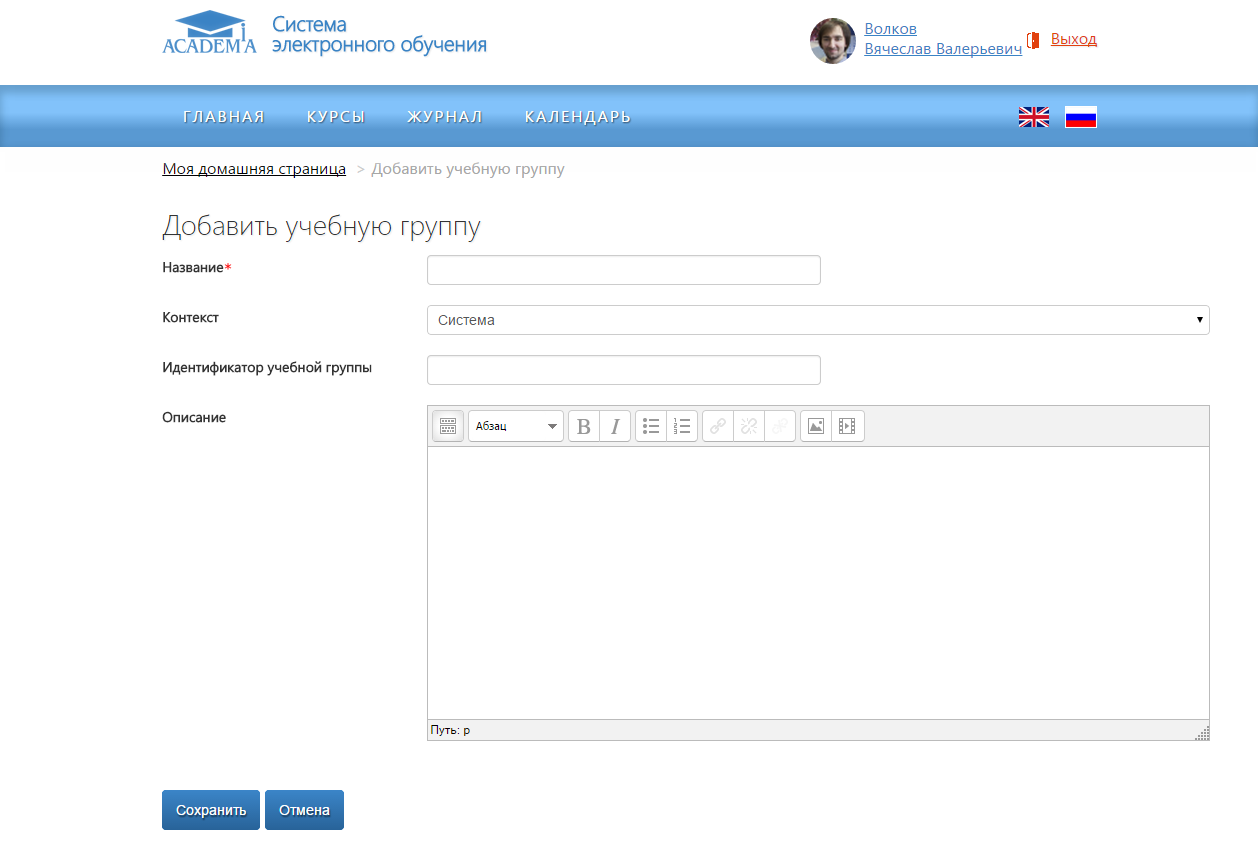Click the Название input field
The width and height of the screenshot is (1258, 854).
pos(623,270)
